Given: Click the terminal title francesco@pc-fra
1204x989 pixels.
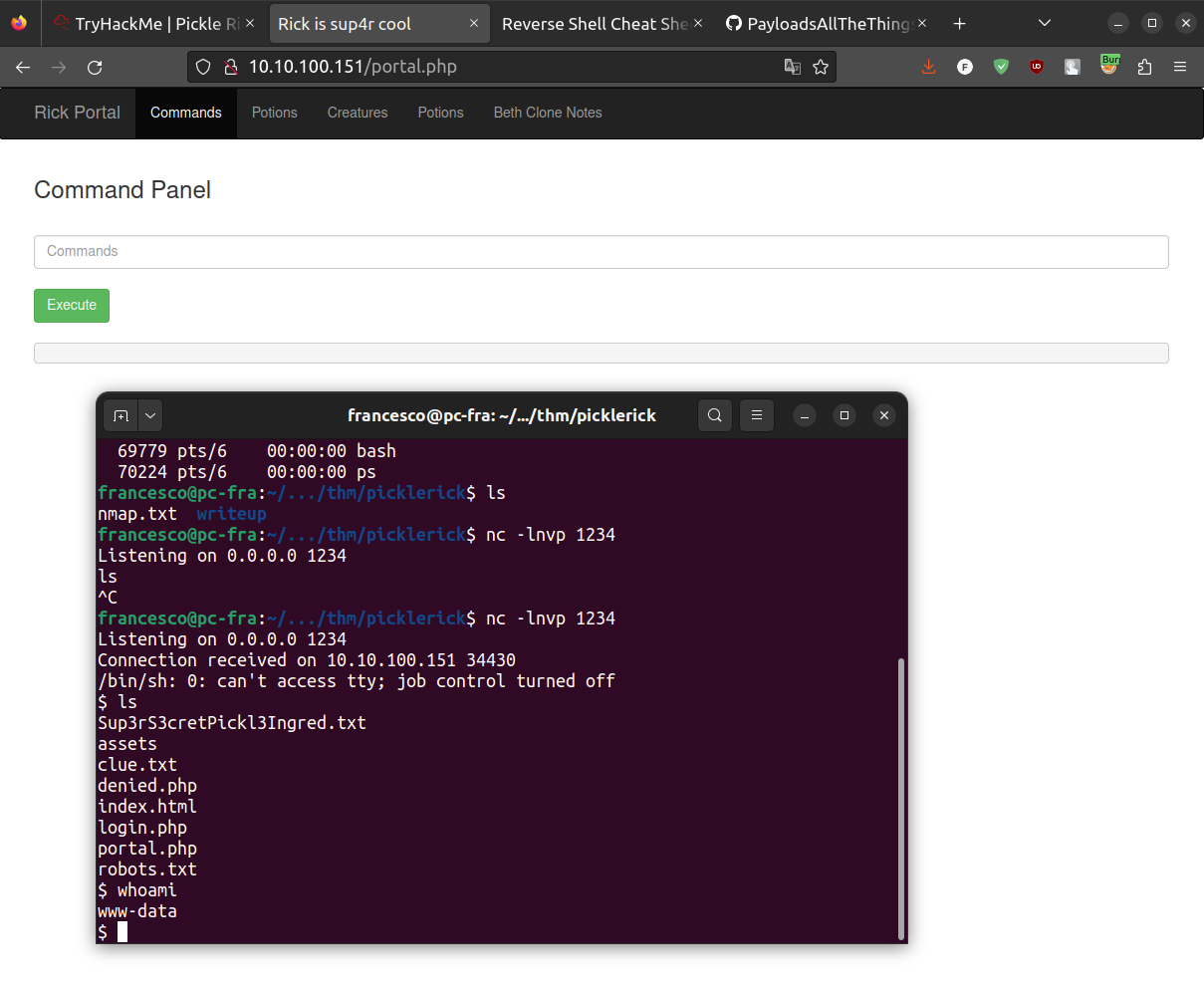Looking at the screenshot, I should click(502, 415).
